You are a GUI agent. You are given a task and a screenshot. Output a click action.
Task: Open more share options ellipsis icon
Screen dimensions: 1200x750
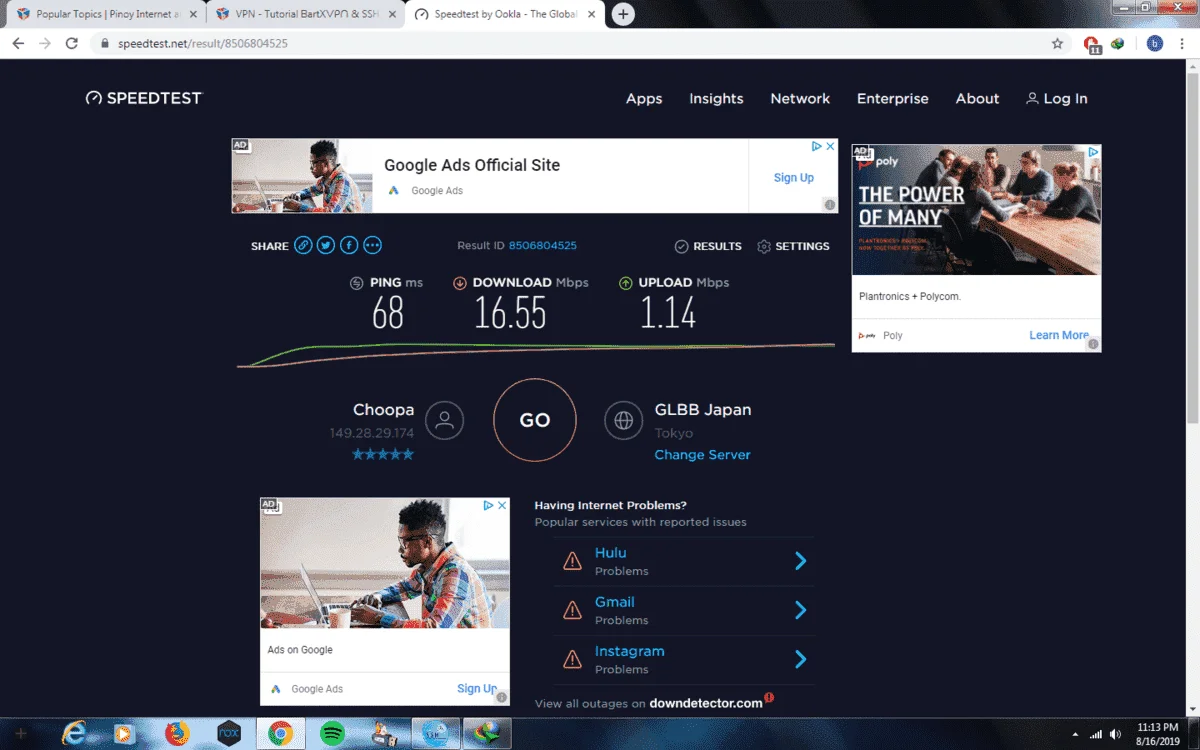[x=372, y=245]
